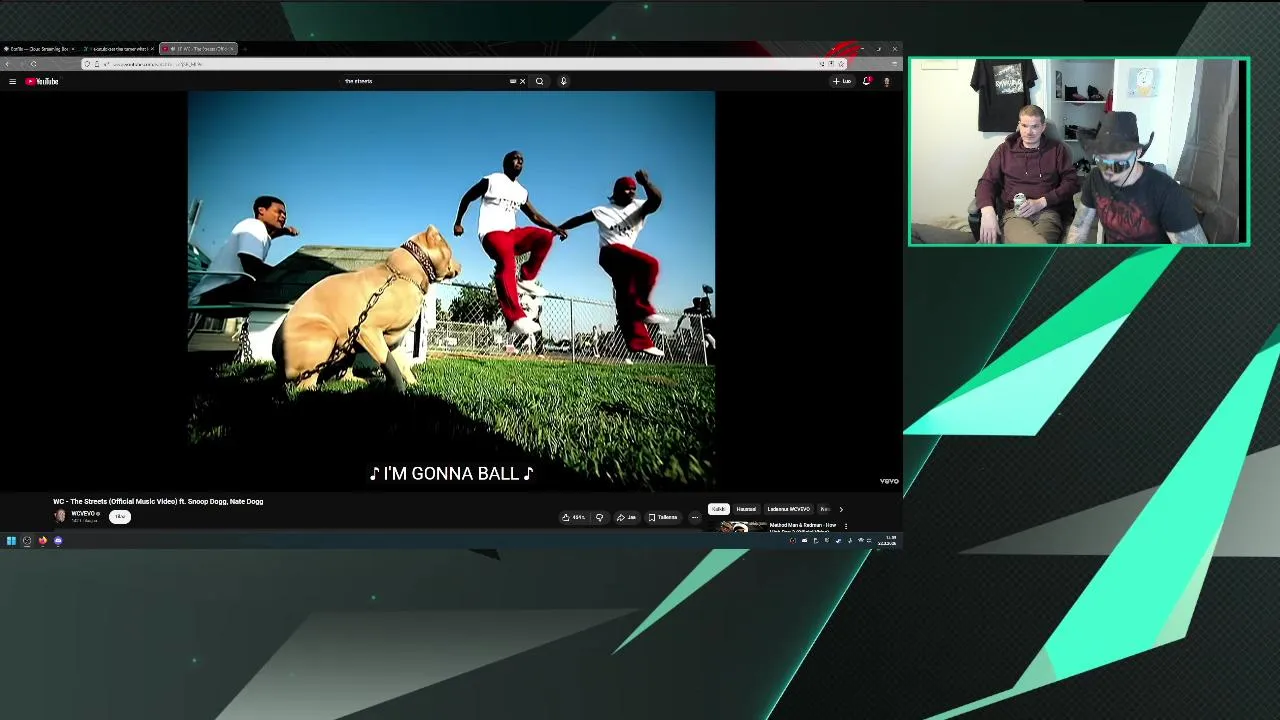Screen dimensions: 1280x720
Task: Open the on-screen keyboard icon in the search box
Action: (513, 81)
